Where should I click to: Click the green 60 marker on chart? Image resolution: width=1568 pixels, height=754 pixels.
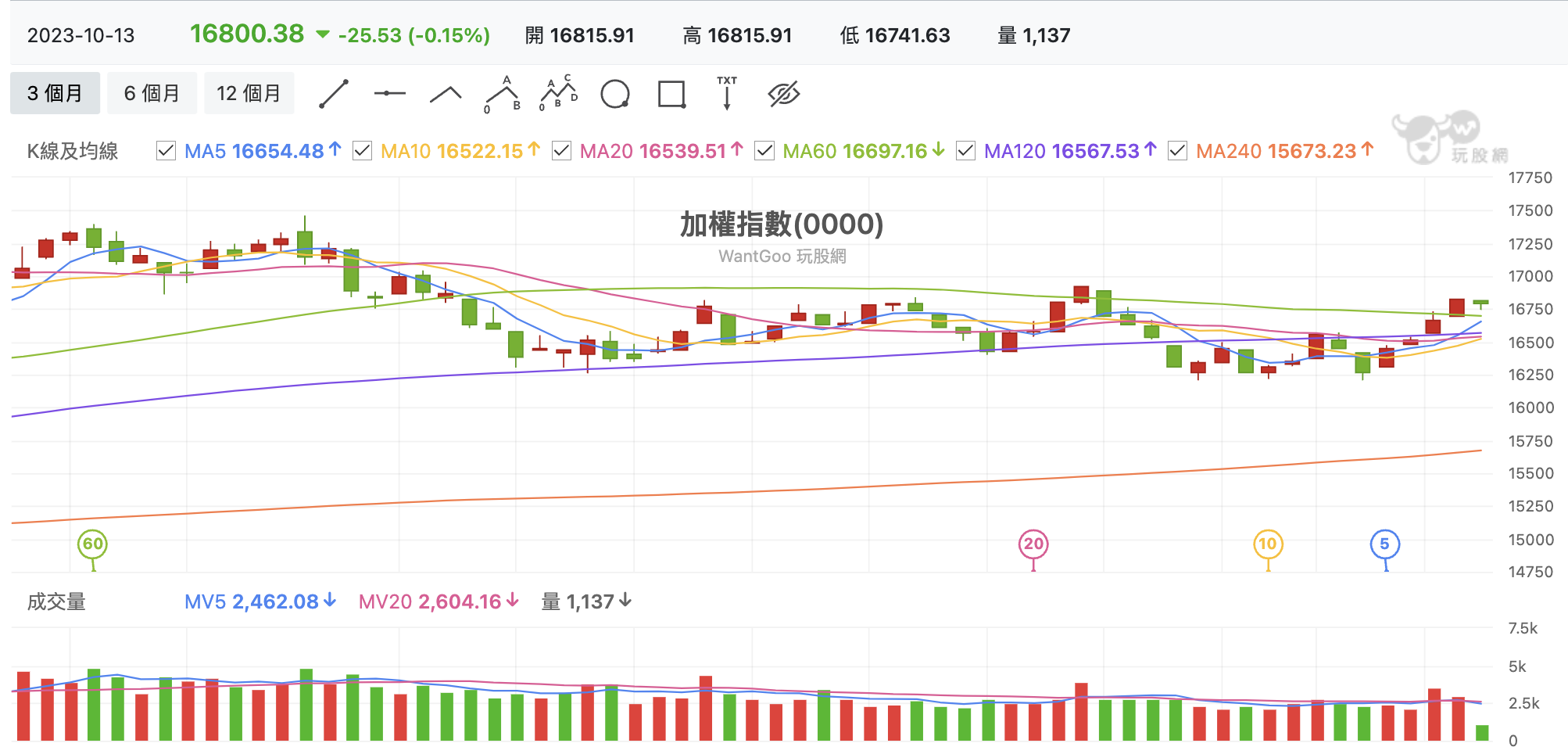[x=92, y=544]
